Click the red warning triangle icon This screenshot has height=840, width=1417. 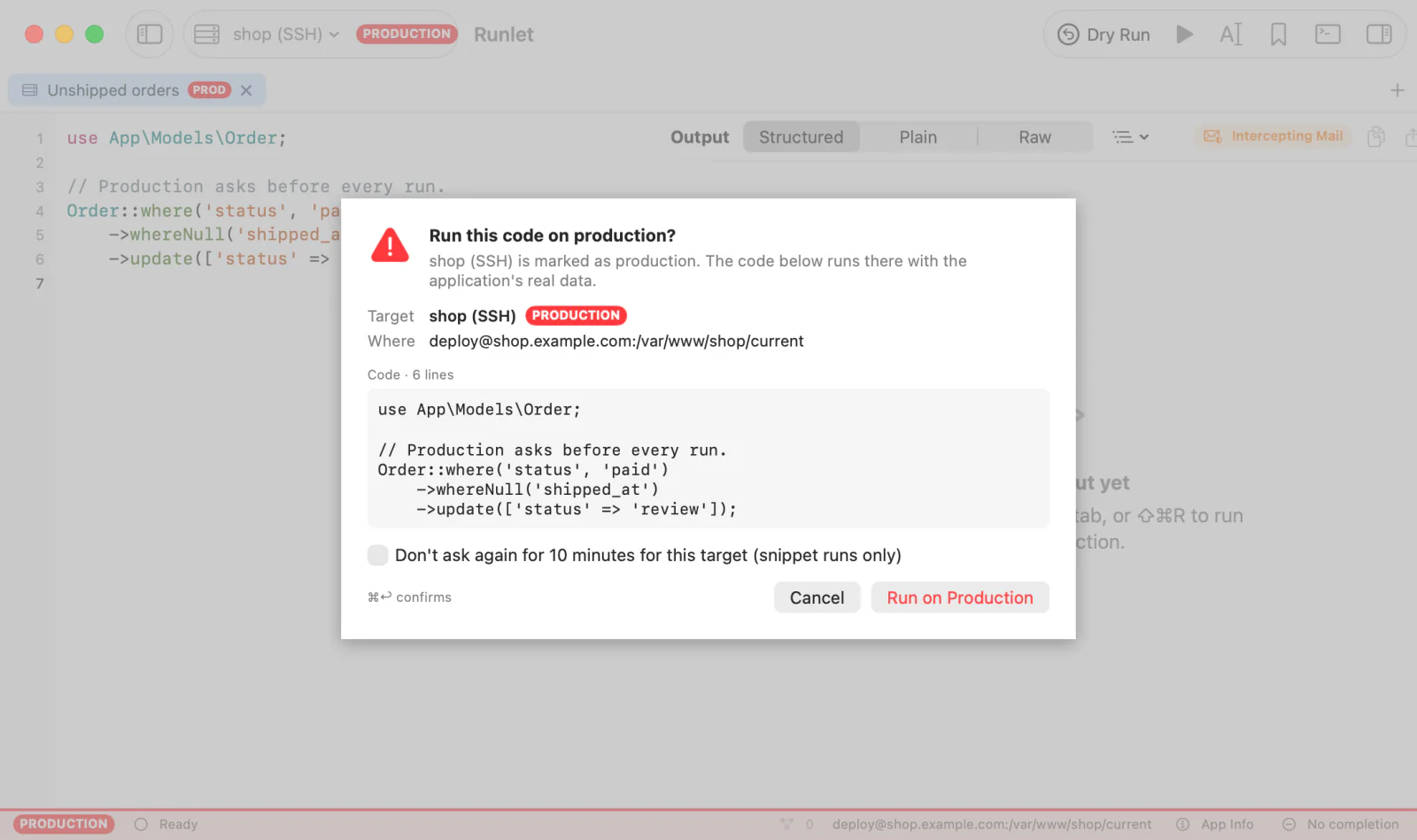tap(390, 245)
